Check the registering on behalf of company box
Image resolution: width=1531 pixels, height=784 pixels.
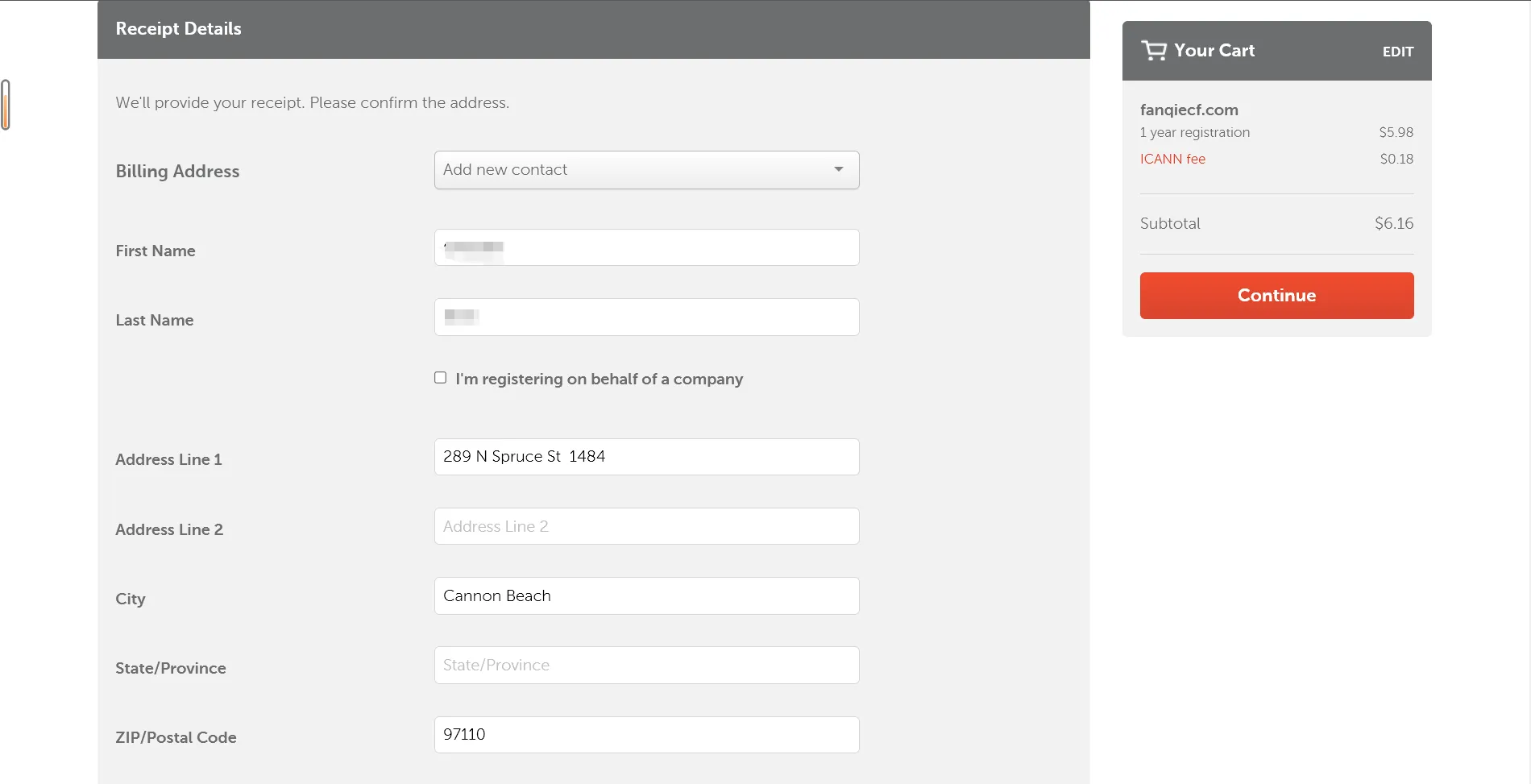click(x=440, y=378)
